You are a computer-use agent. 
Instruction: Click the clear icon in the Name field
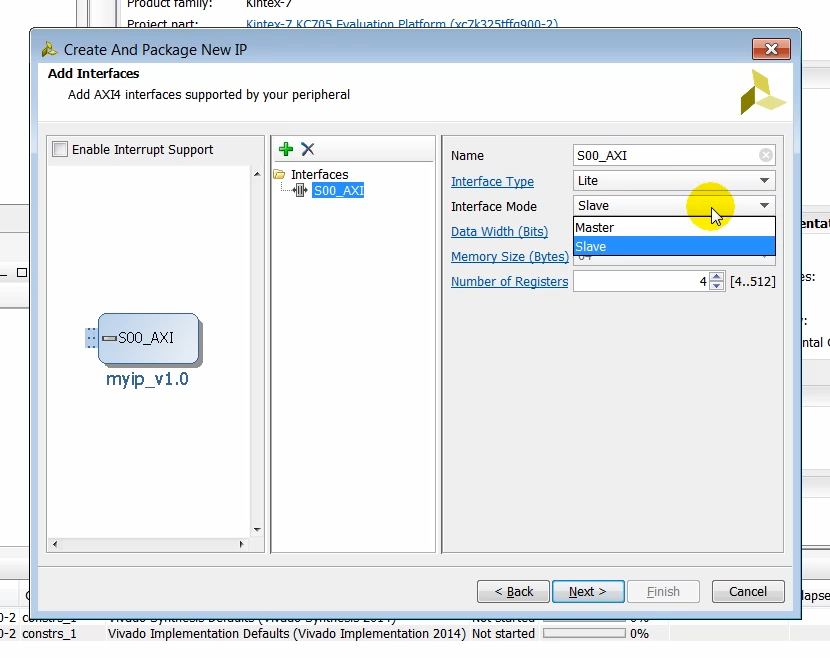coord(765,155)
